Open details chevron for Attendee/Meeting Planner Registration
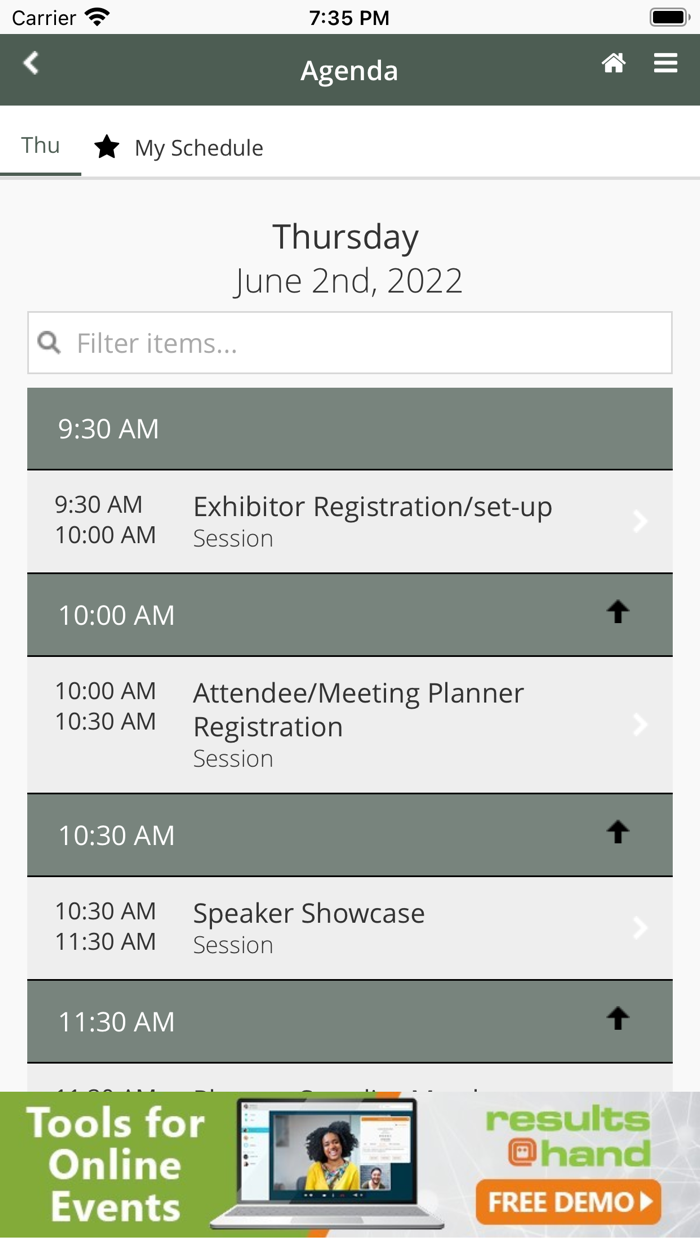This screenshot has height=1244, width=700. (x=640, y=724)
